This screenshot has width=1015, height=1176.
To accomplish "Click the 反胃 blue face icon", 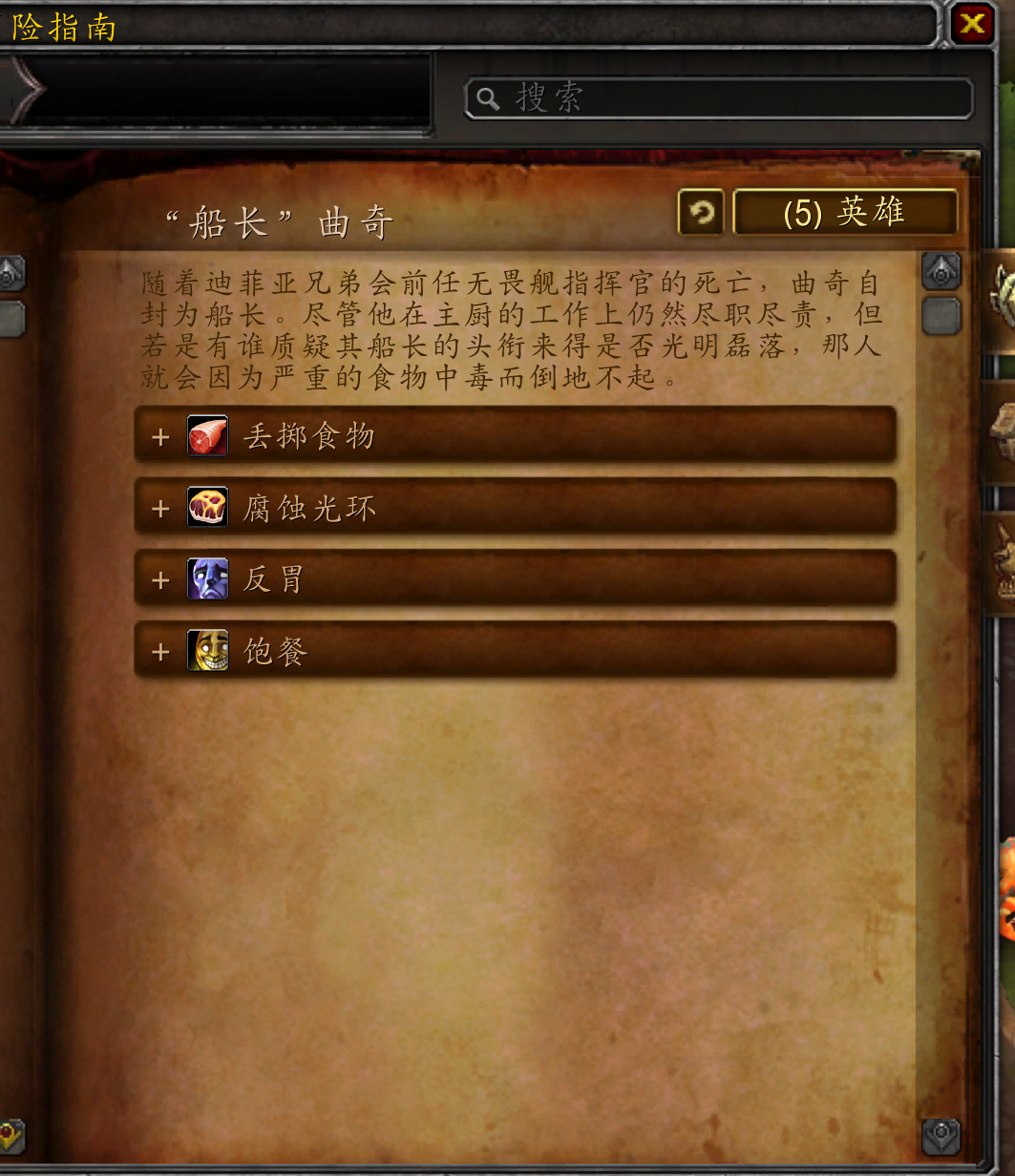I will point(207,579).
